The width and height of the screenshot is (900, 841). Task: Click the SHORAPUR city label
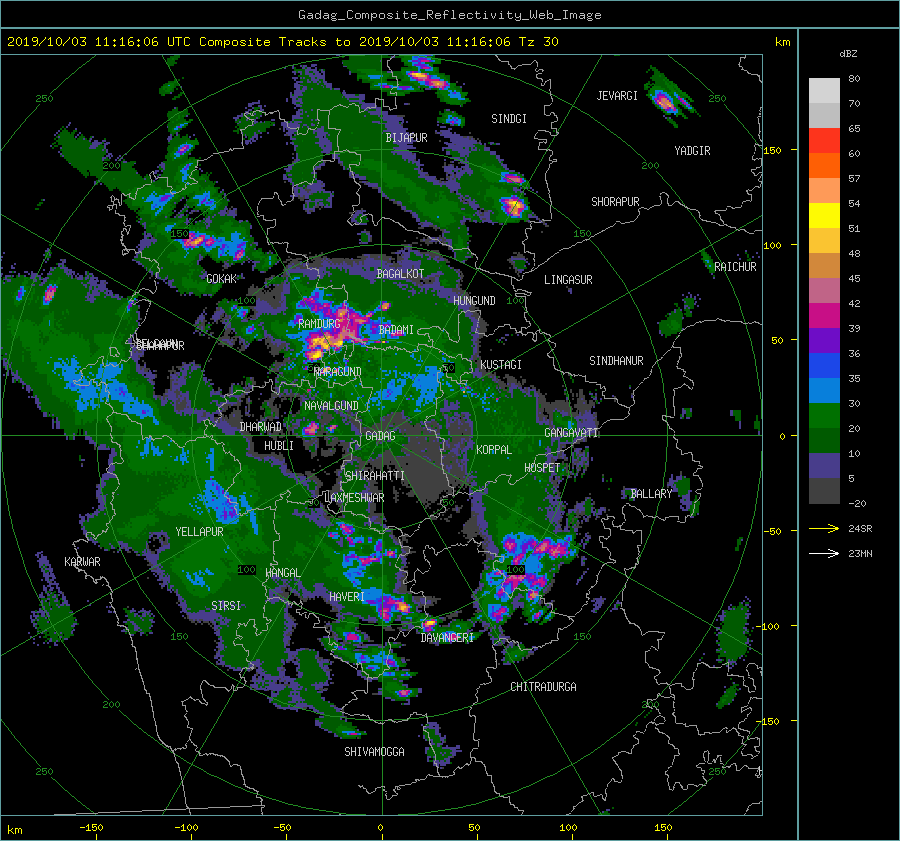click(615, 202)
